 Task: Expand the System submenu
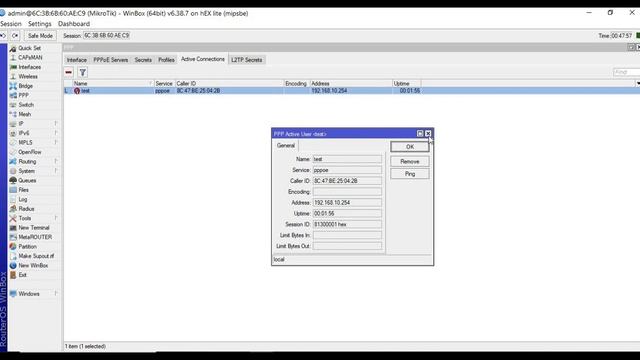(56, 171)
